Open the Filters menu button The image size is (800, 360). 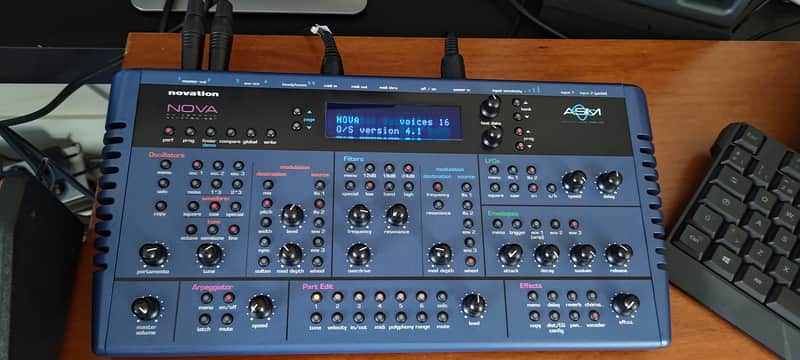[350, 168]
